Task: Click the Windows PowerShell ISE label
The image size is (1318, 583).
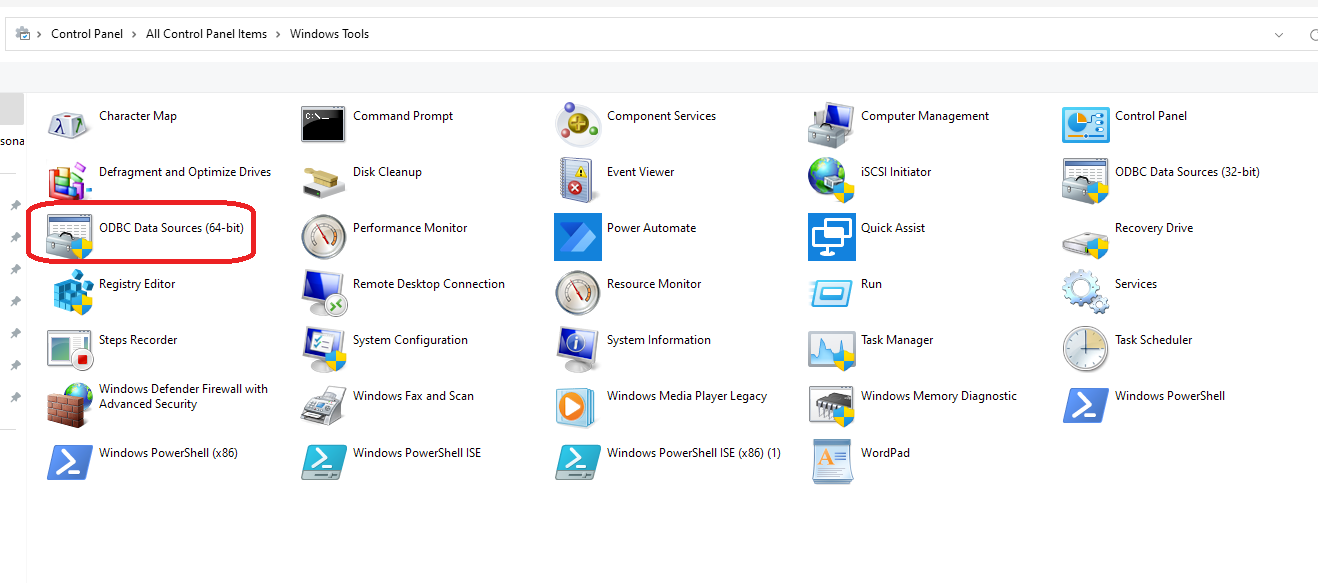Action: pyautogui.click(x=417, y=453)
